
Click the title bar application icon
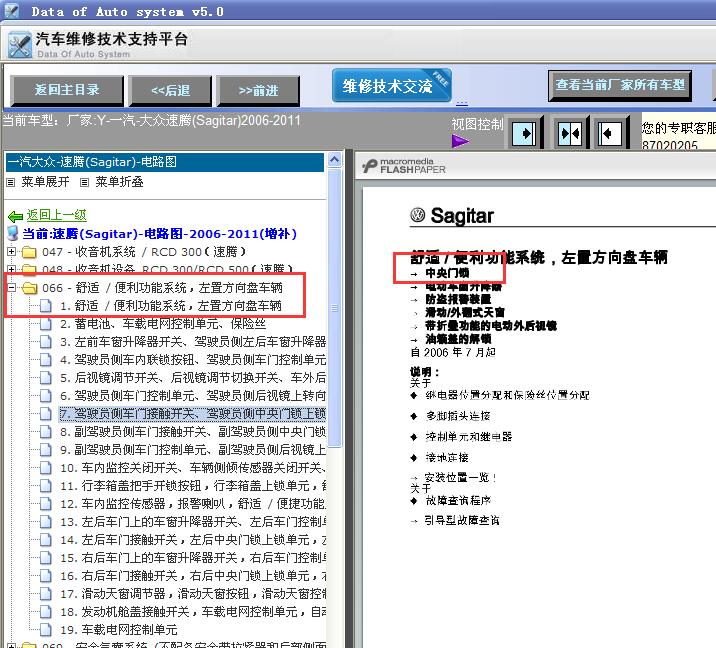tap(11, 11)
